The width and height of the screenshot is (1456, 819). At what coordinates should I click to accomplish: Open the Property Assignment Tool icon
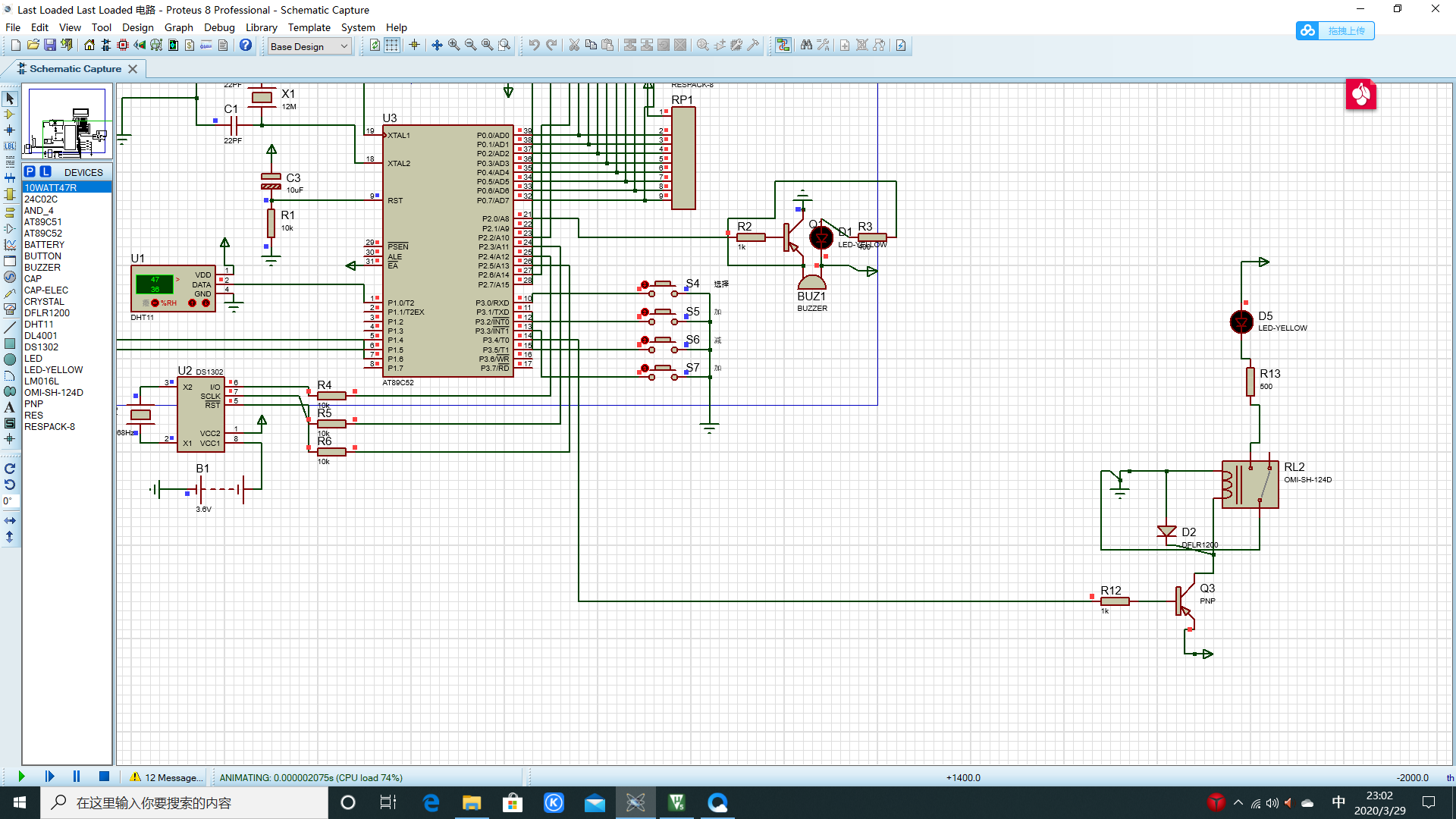coord(823,45)
